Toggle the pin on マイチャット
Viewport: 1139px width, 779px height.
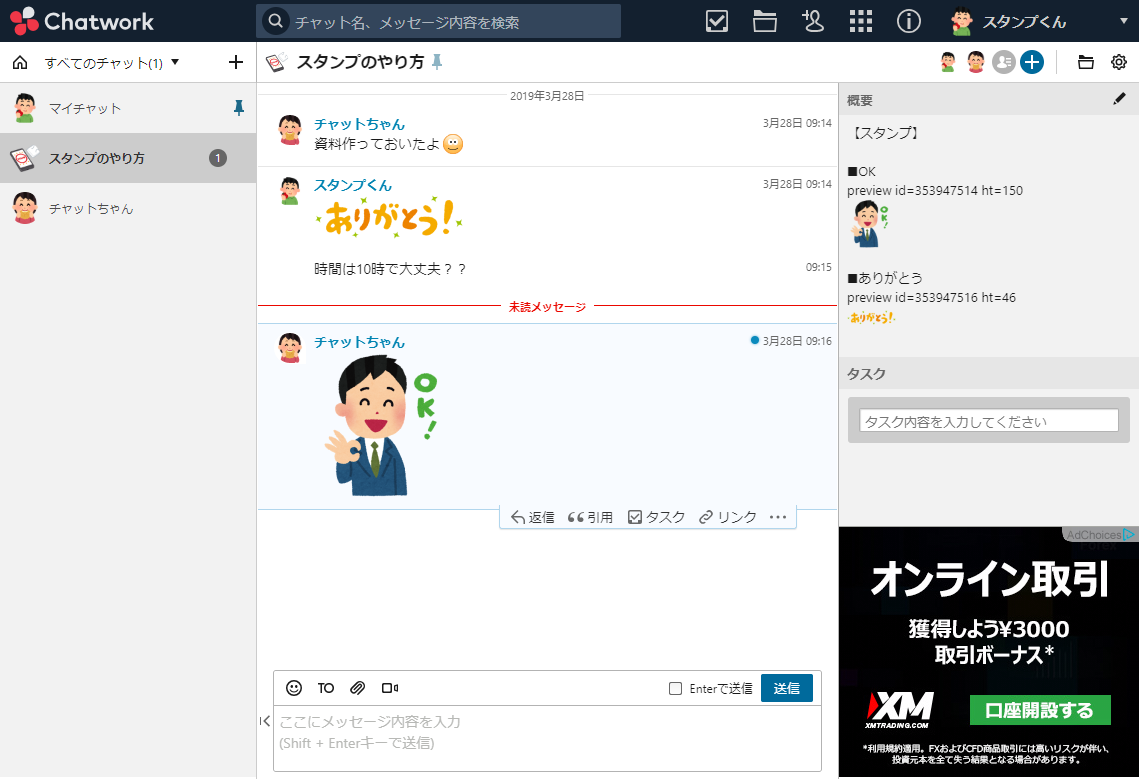[238, 108]
